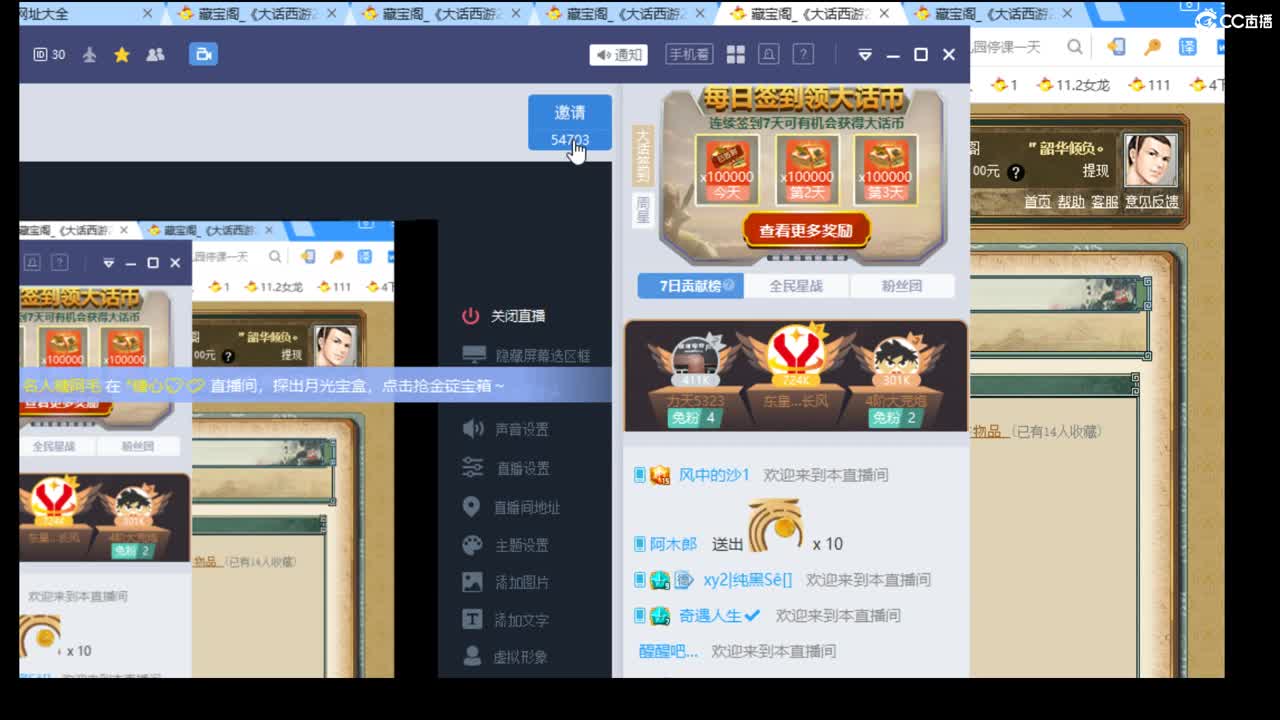
Task: Click the rocket icon in CC title bar
Action: point(90,55)
